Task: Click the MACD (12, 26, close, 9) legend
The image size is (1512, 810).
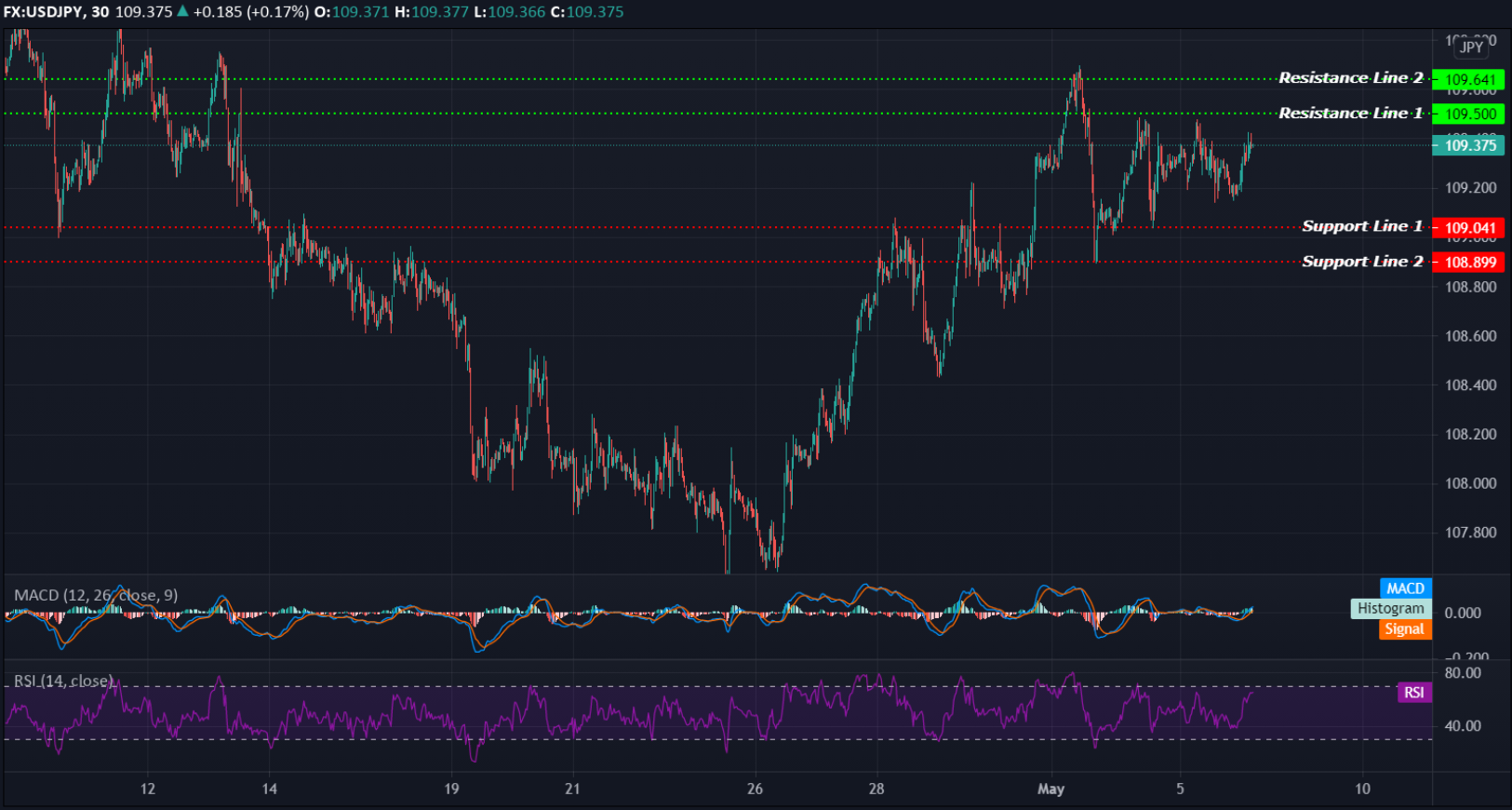Action: (x=96, y=595)
